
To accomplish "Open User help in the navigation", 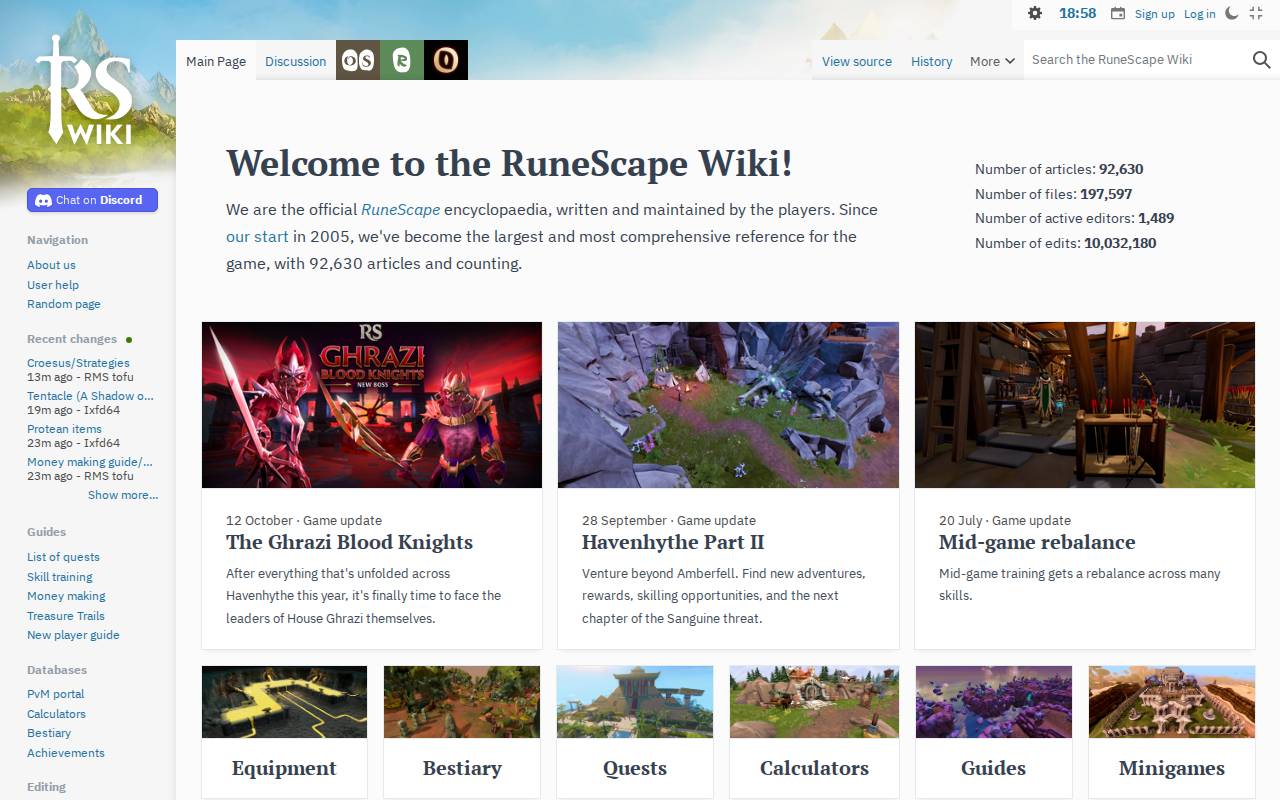I will (x=53, y=285).
